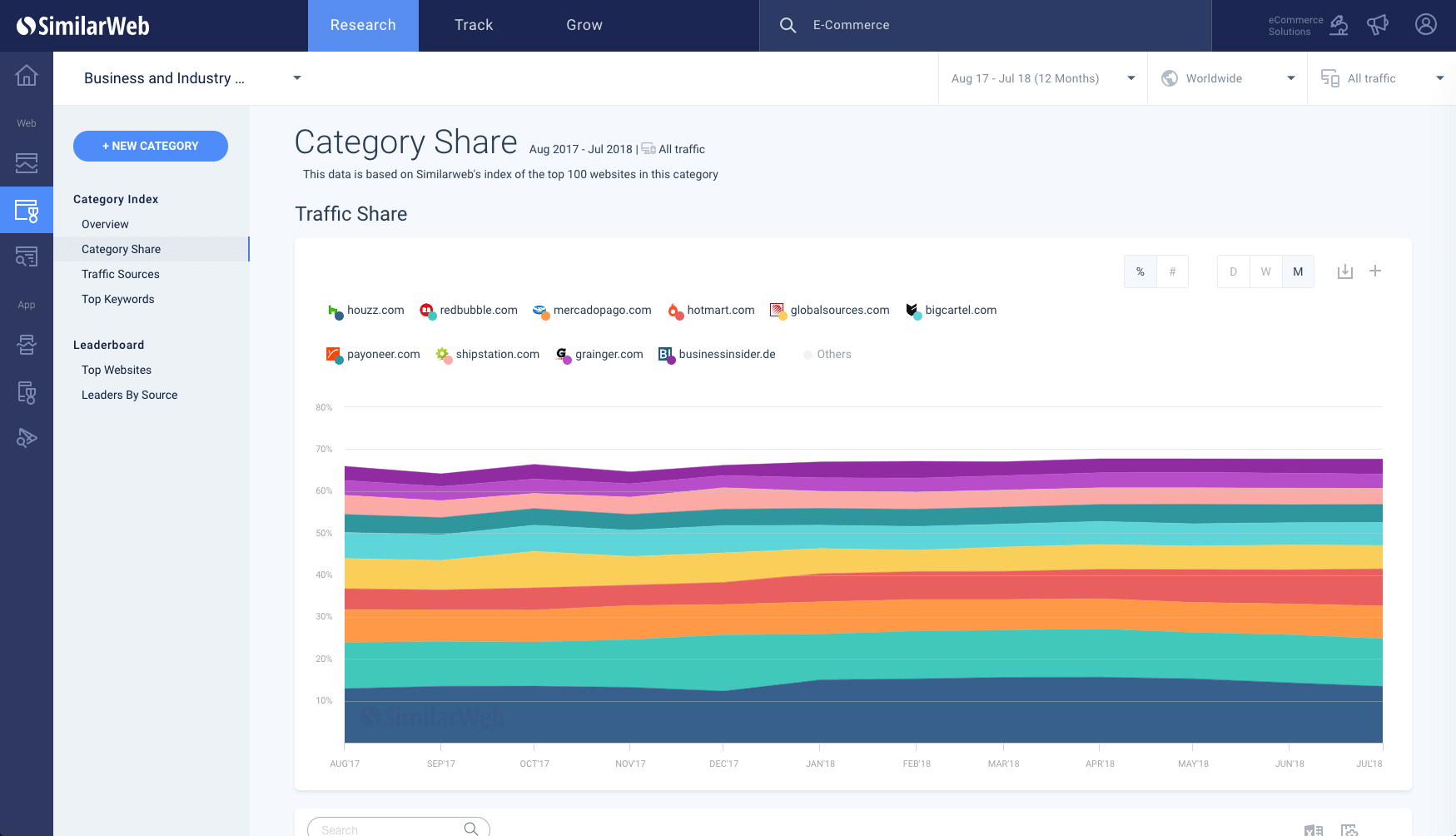Image resolution: width=1456 pixels, height=836 pixels.
Task: Open eCommerce Solutions icon
Action: (1339, 26)
